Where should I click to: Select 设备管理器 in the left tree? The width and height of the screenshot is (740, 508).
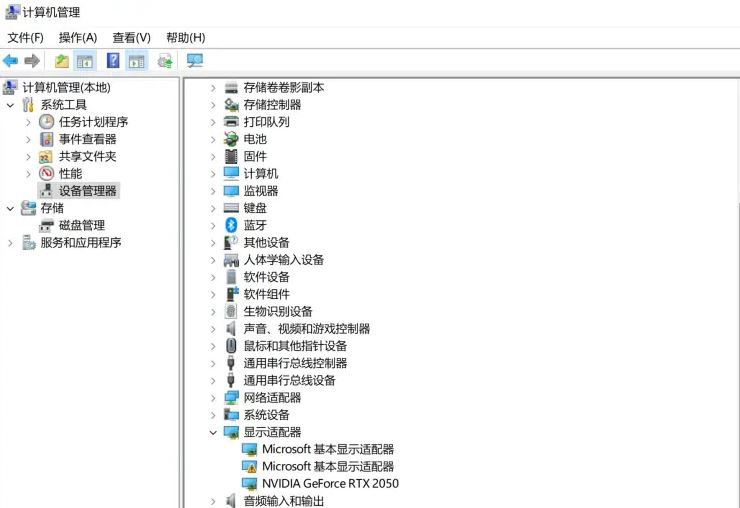87,191
